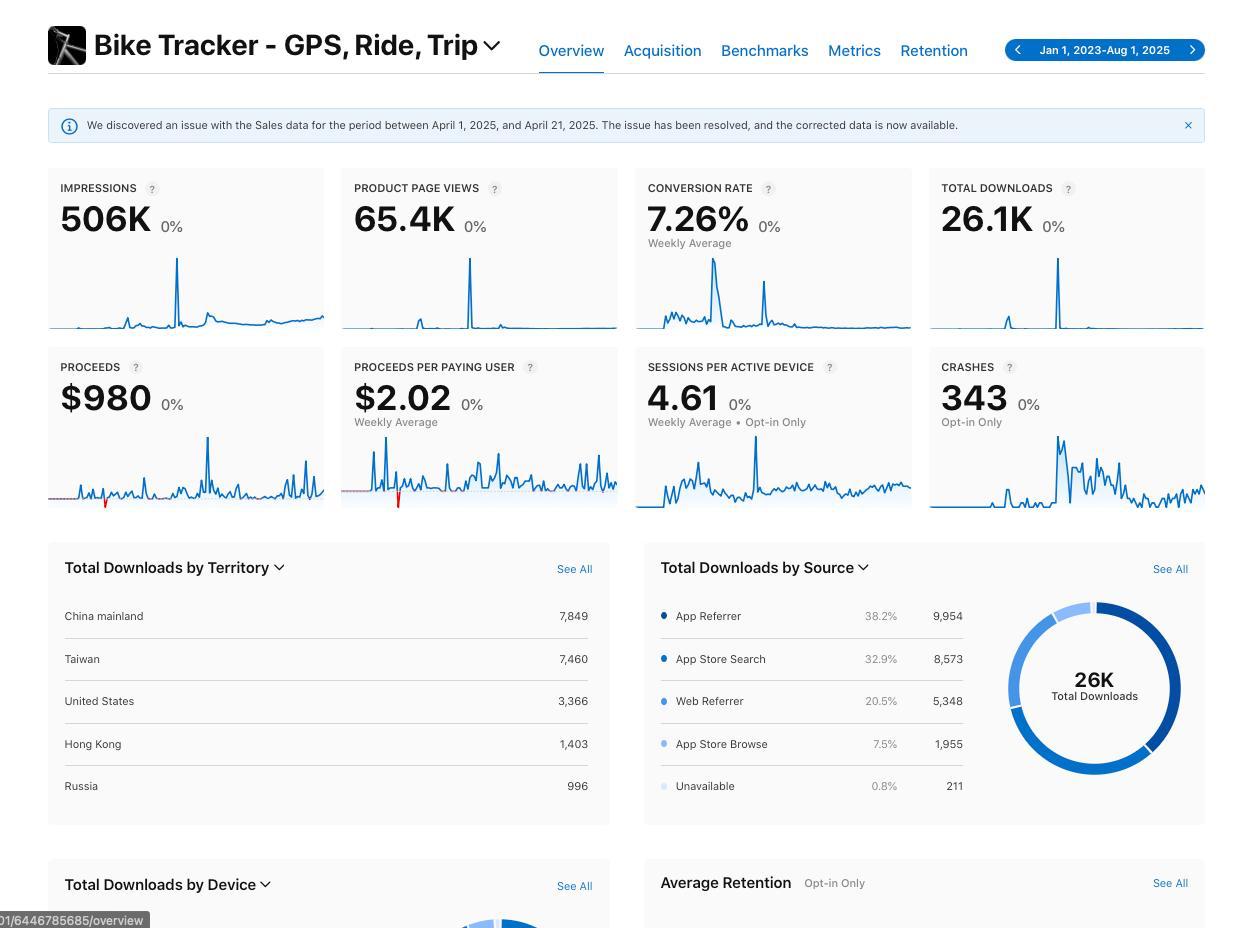The width and height of the screenshot is (1235, 928).
Task: Click the info icon on the Sales data banner
Action: (x=69, y=125)
